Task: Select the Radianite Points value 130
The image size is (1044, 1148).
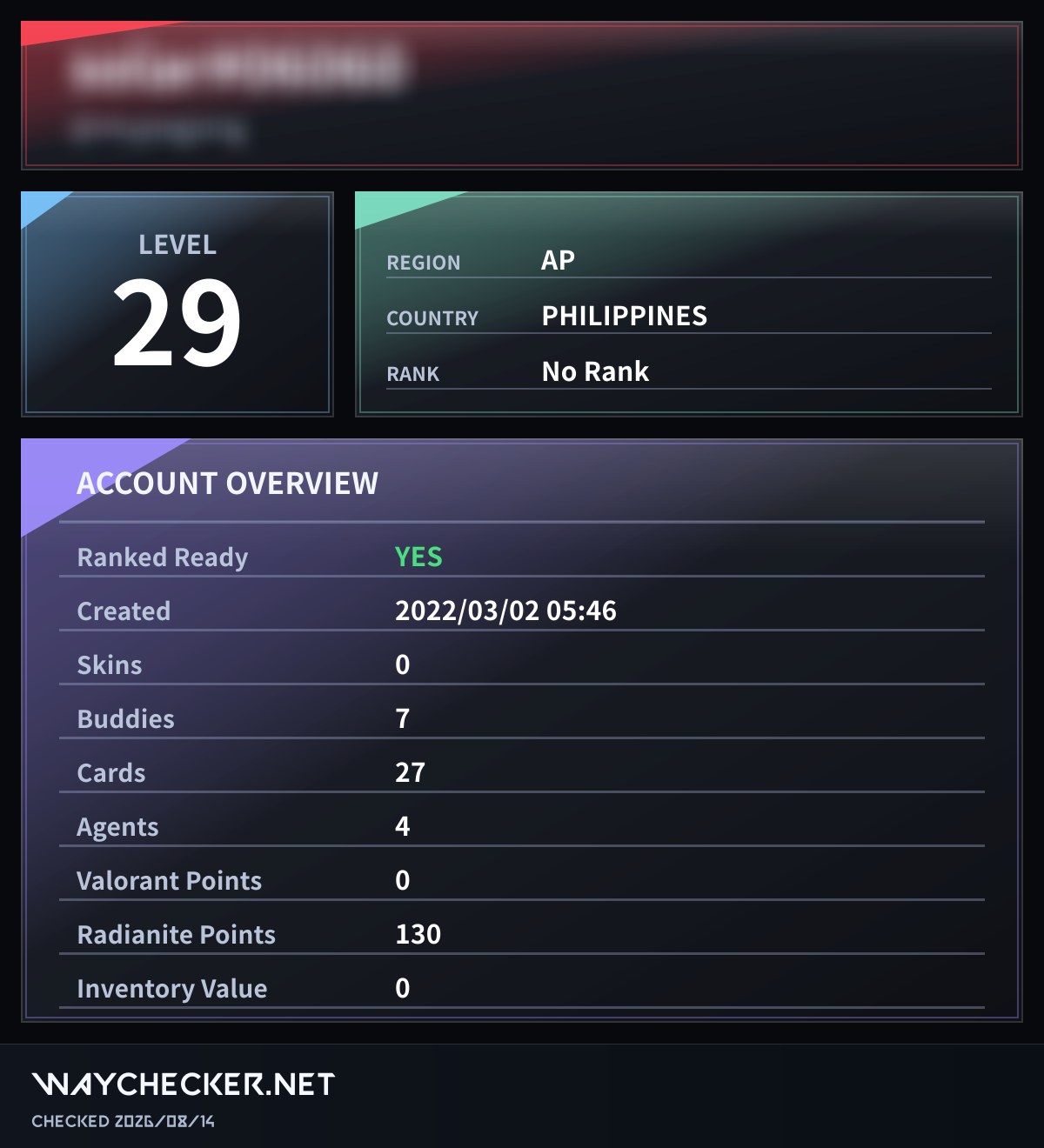Action: 418,934
